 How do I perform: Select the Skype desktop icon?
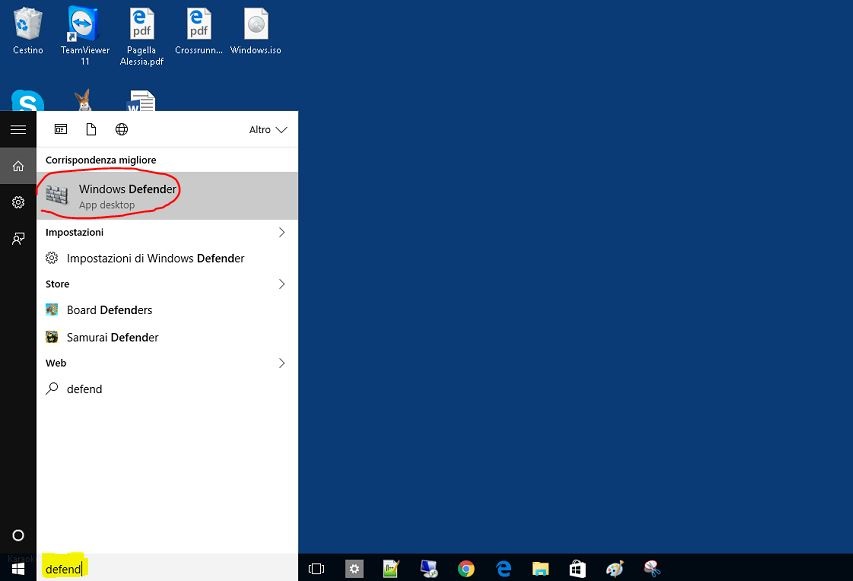pos(28,101)
